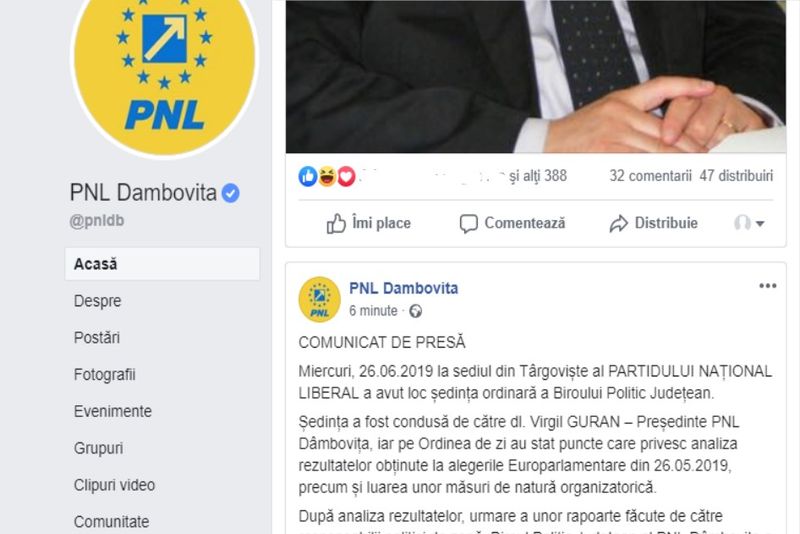Click the blue verified badge next to PNL Dambovita
800x534 pixels.
(x=231, y=193)
